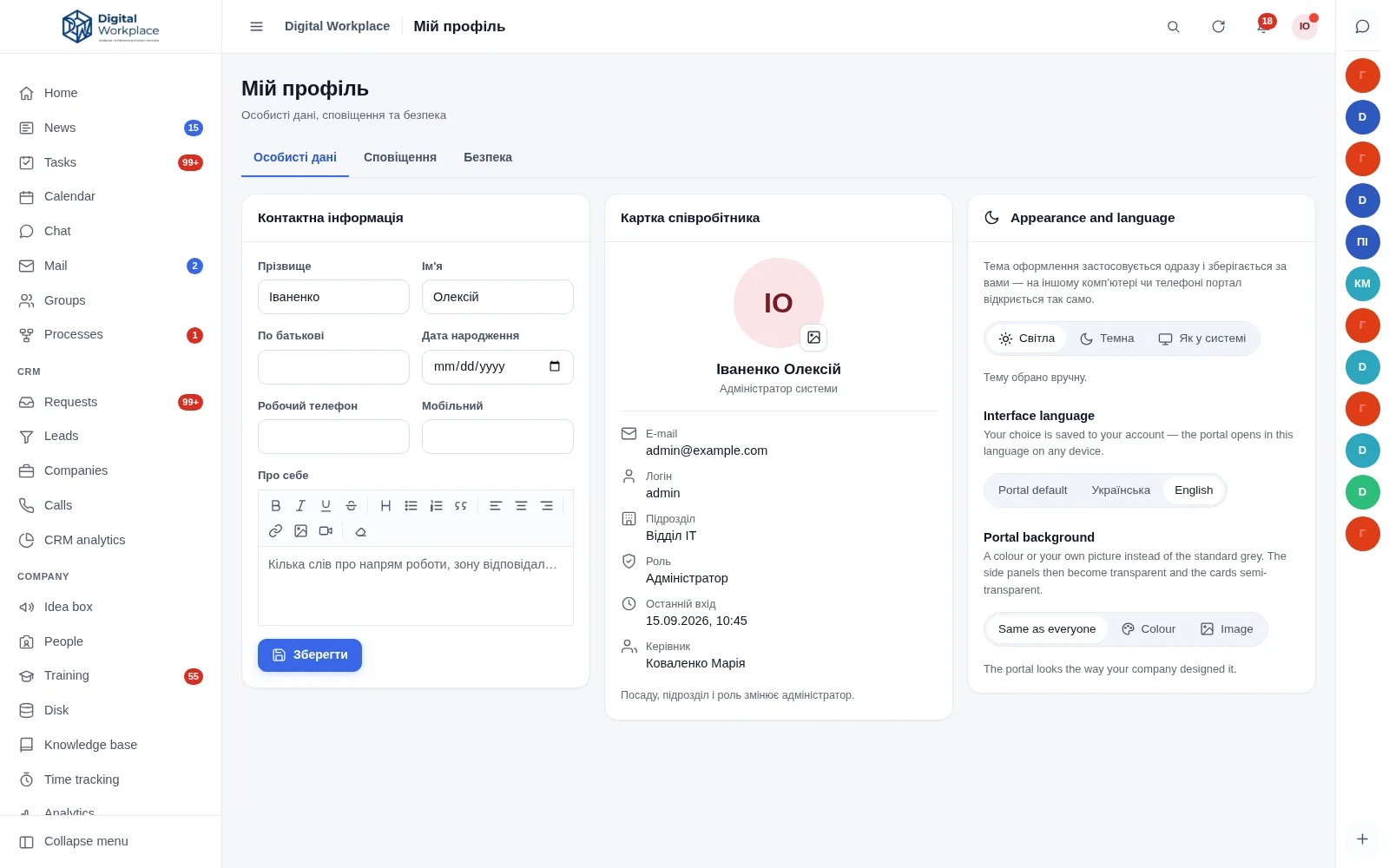Insert link in editor toolbar
1389x868 pixels.
coord(276,530)
